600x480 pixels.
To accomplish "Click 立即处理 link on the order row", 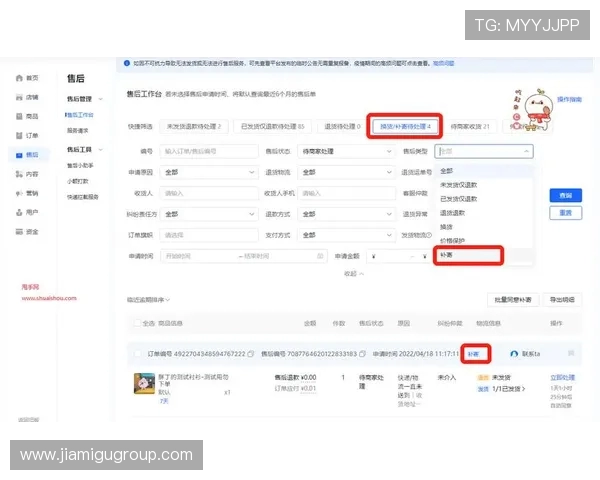I will pyautogui.click(x=562, y=377).
